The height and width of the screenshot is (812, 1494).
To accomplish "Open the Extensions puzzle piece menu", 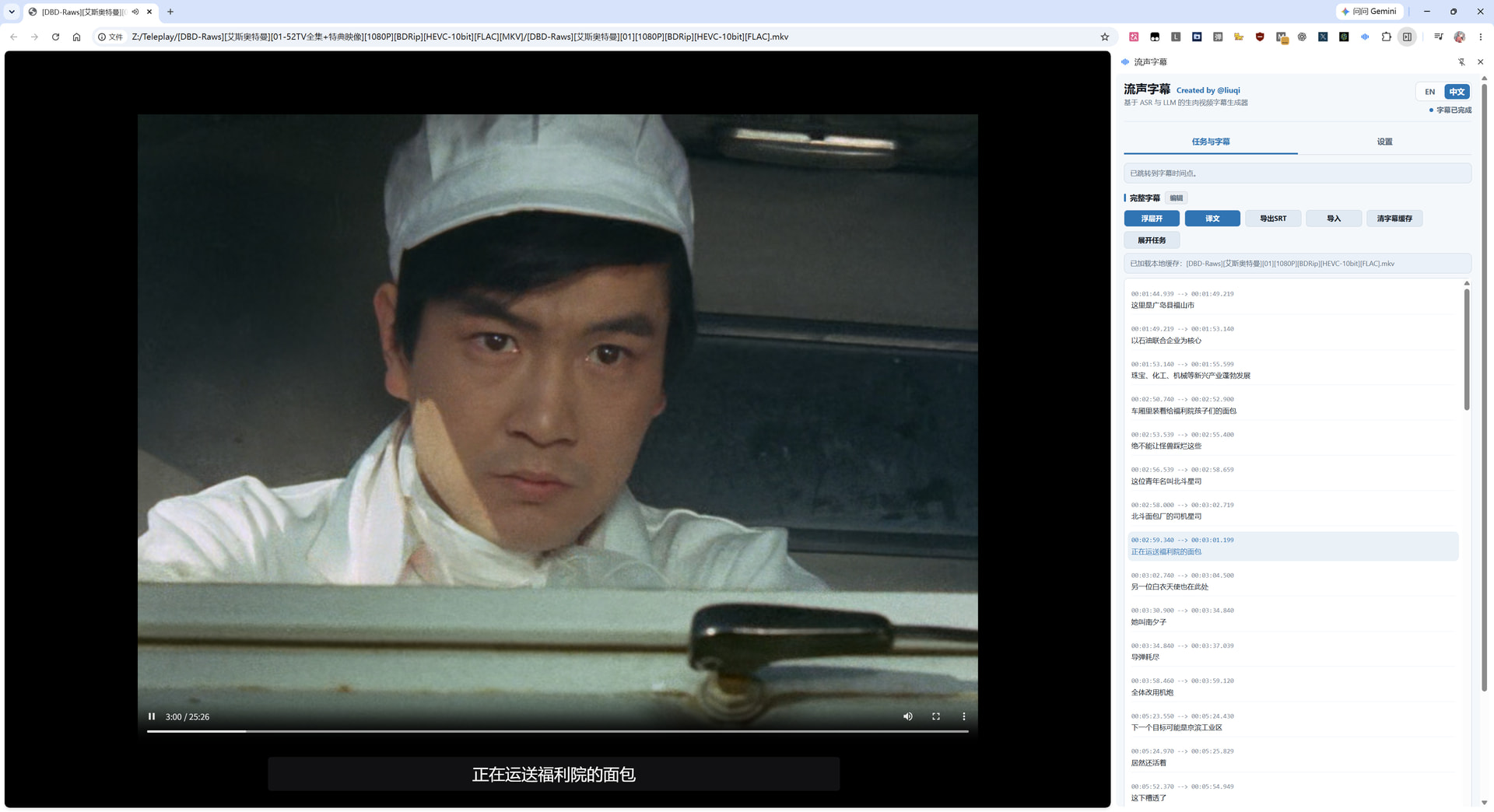I will tap(1386, 37).
